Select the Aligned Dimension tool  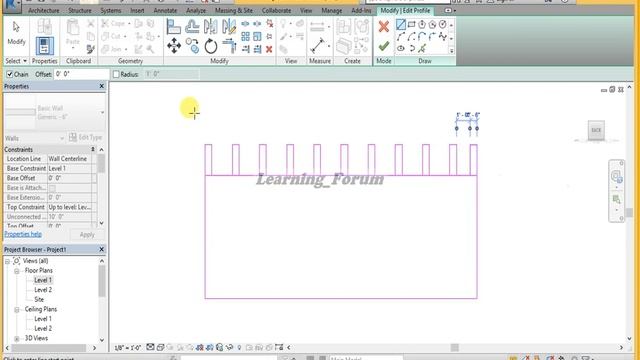tap(317, 45)
